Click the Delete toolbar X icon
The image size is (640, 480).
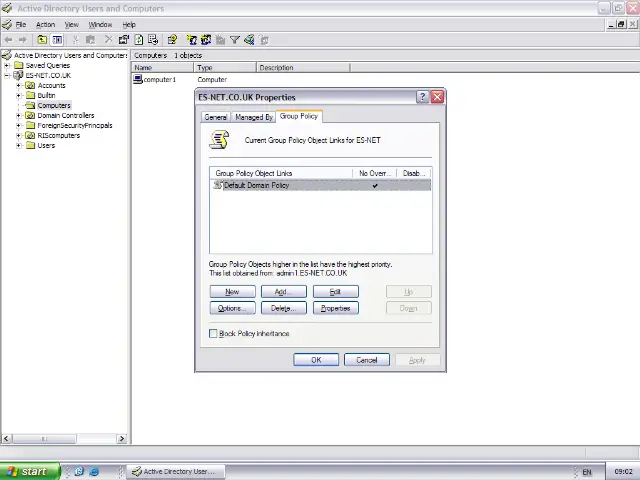coord(108,40)
